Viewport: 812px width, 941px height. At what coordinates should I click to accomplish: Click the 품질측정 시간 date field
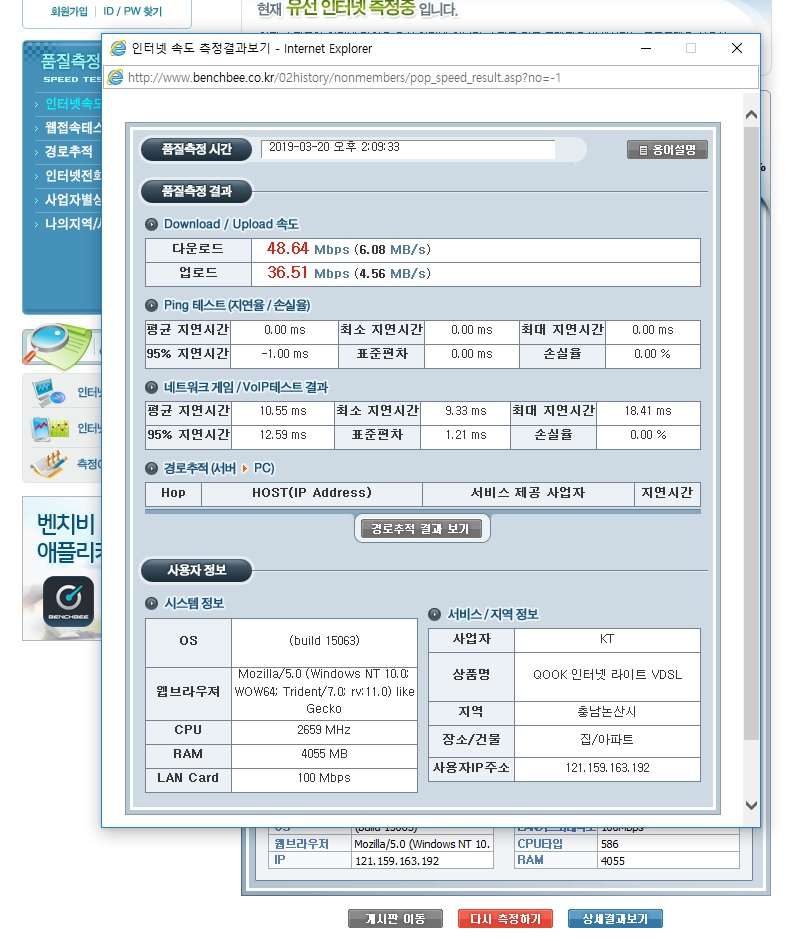coord(407,148)
